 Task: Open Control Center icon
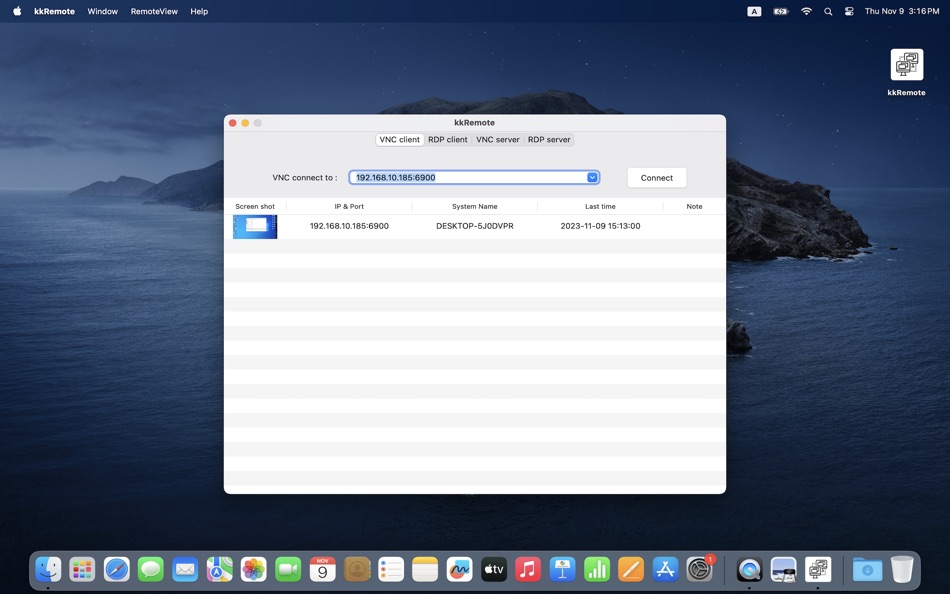(849, 11)
